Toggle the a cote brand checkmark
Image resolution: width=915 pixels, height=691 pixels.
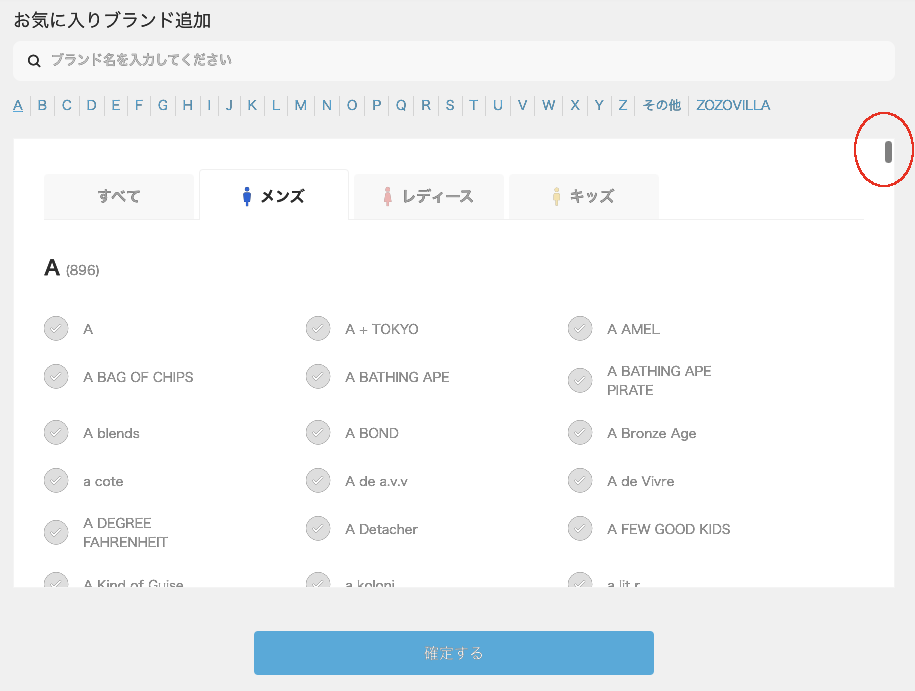(56, 481)
